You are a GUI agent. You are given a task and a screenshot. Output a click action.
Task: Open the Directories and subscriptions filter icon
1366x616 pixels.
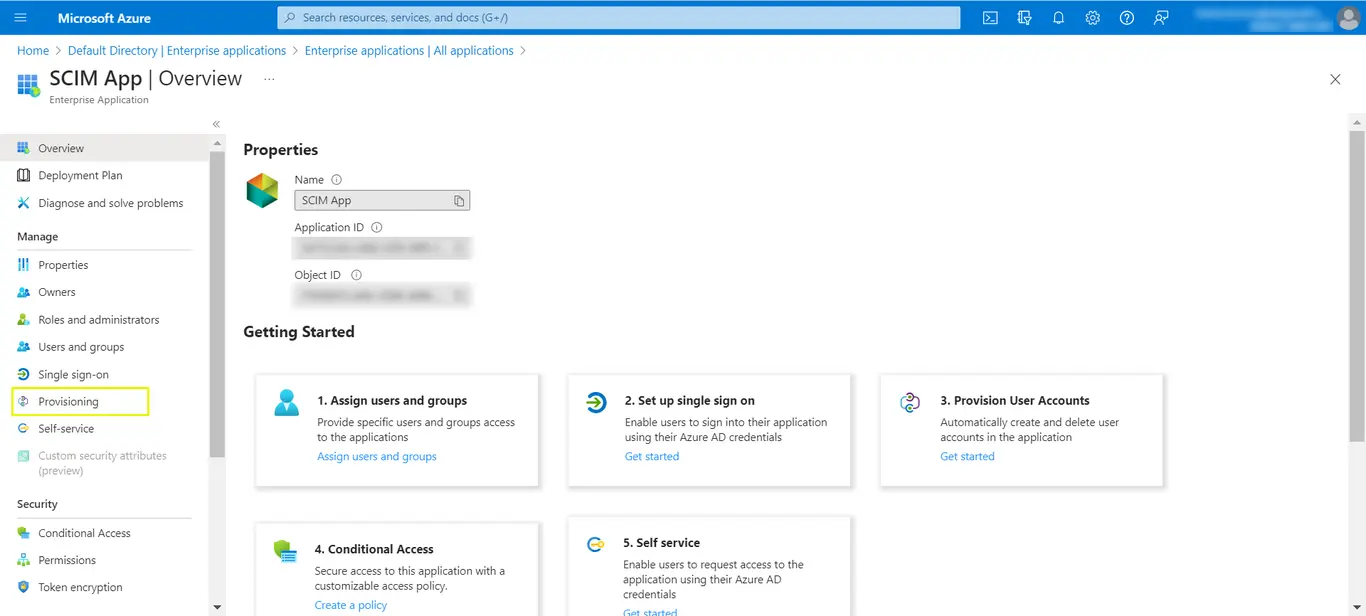(1024, 18)
